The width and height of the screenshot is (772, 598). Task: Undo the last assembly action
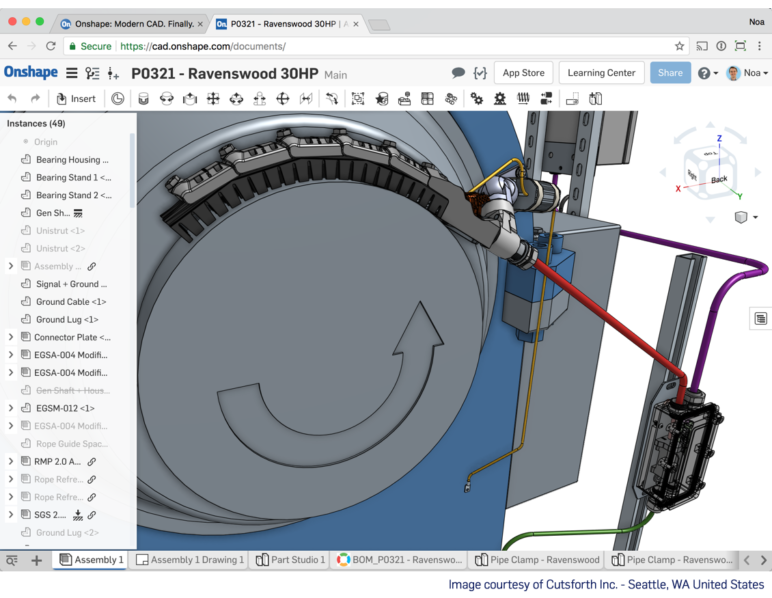[12, 99]
